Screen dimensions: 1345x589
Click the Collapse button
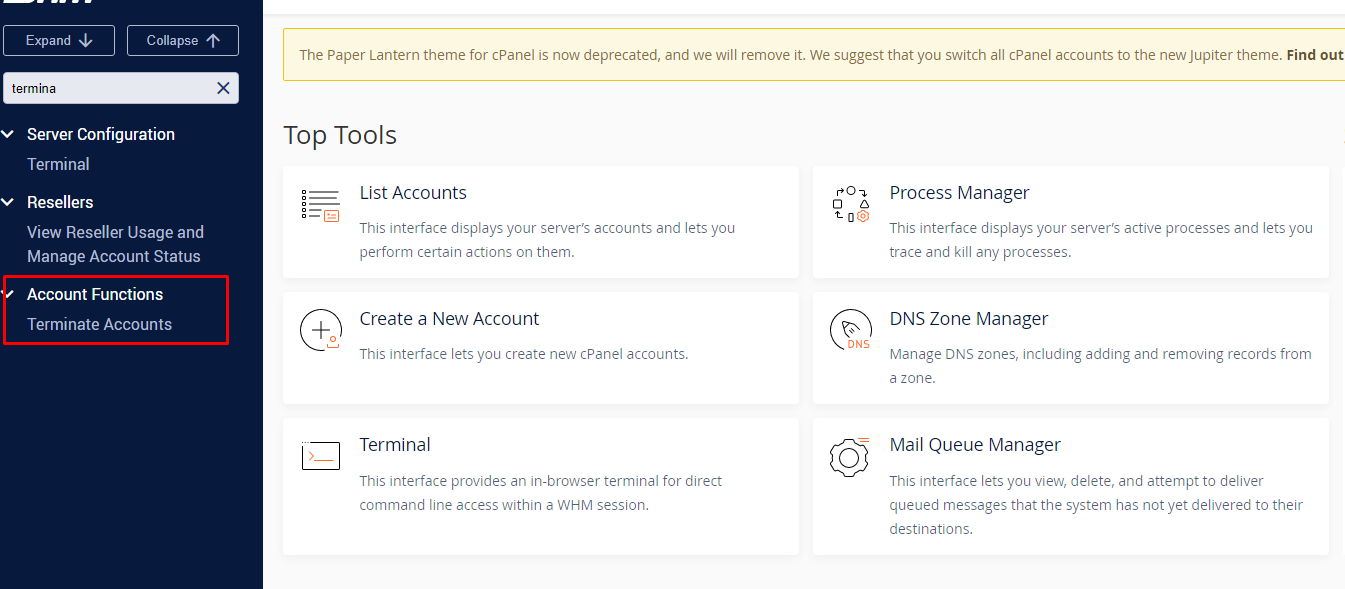(x=183, y=41)
